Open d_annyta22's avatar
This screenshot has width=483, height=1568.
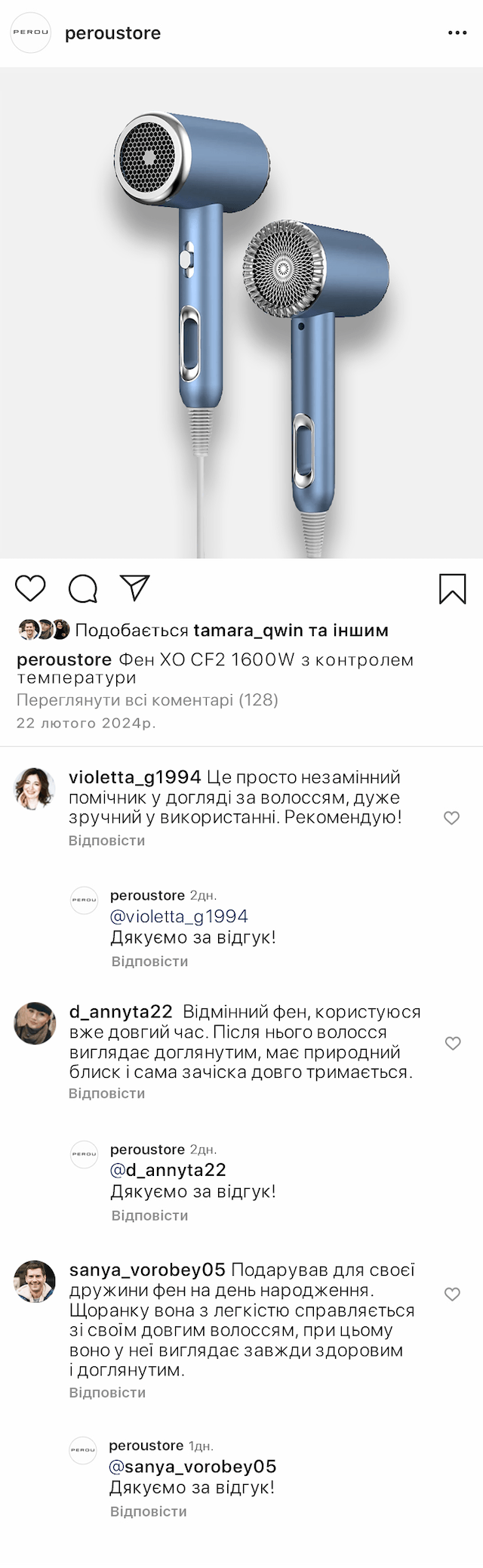(35, 1023)
